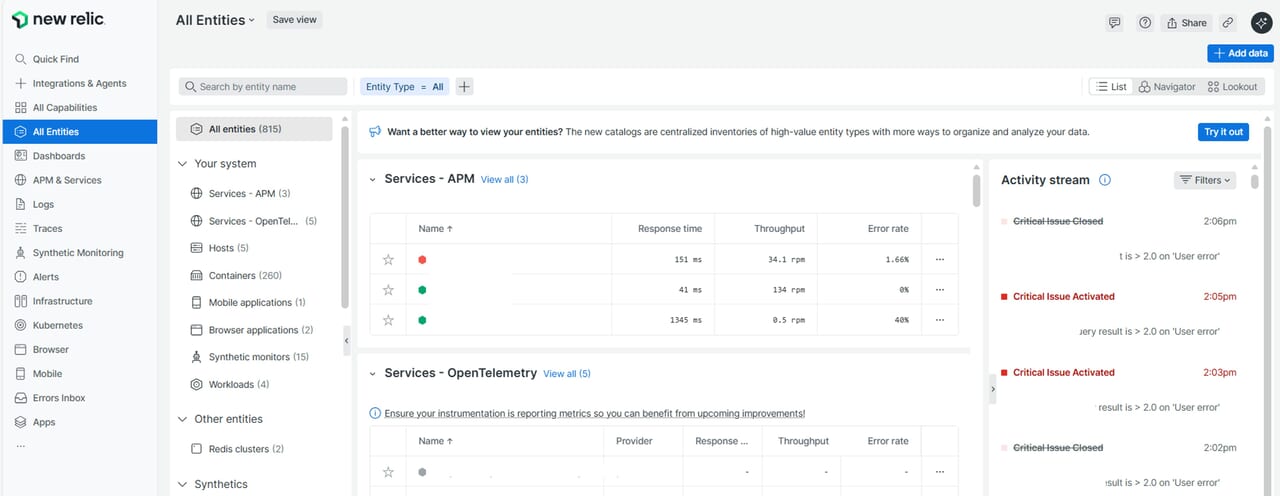Image resolution: width=1280 pixels, height=496 pixels.
Task: Click the Add data button
Action: click(x=1240, y=53)
